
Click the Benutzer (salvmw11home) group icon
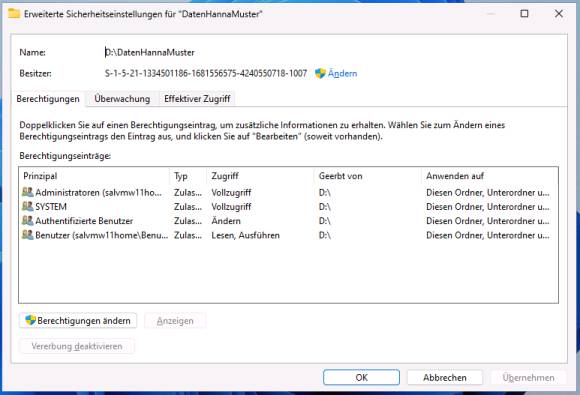pos(28,235)
